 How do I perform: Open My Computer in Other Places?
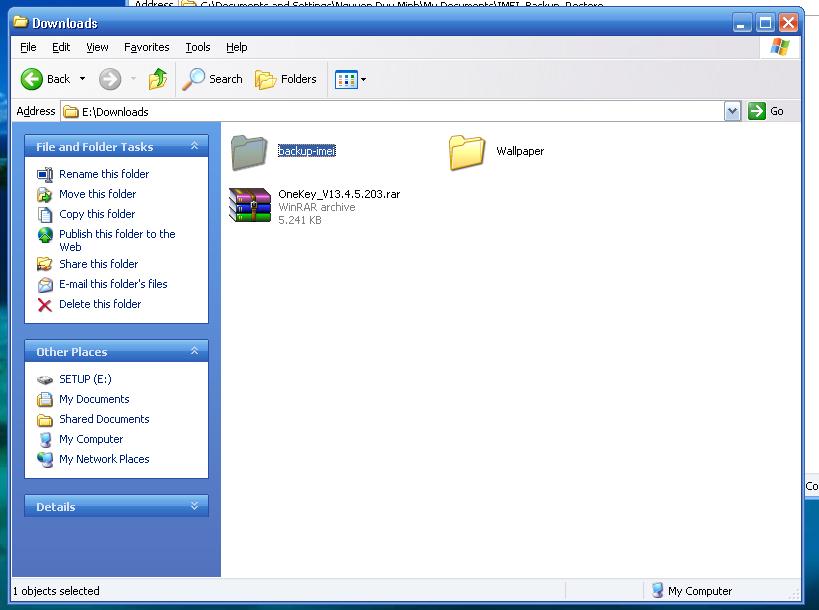click(91, 439)
